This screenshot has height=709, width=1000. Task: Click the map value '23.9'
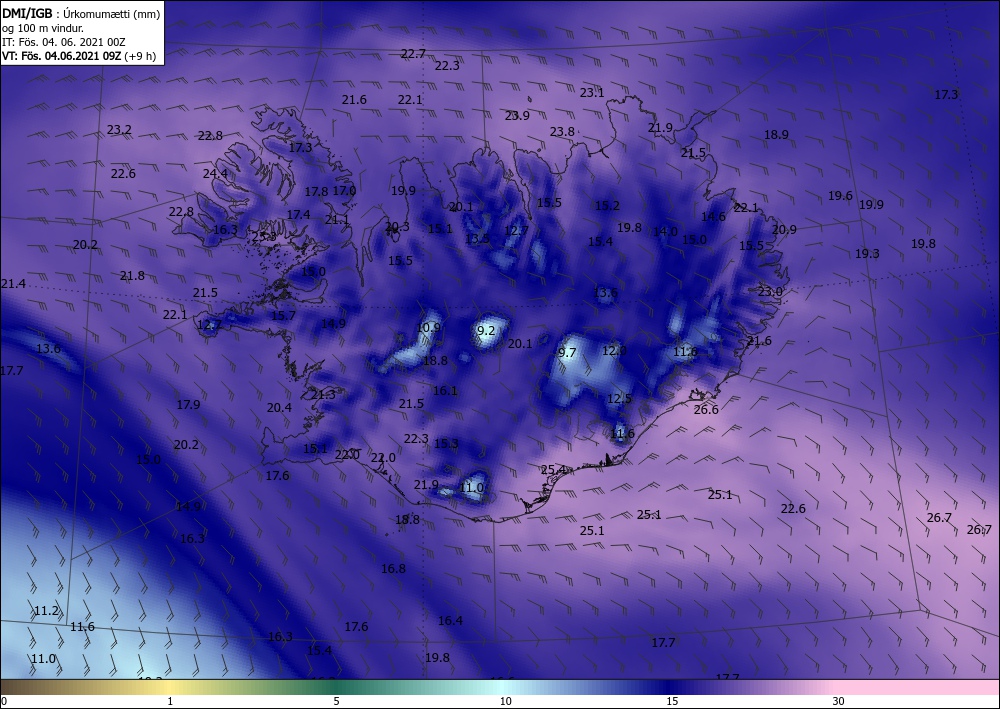tap(517, 115)
